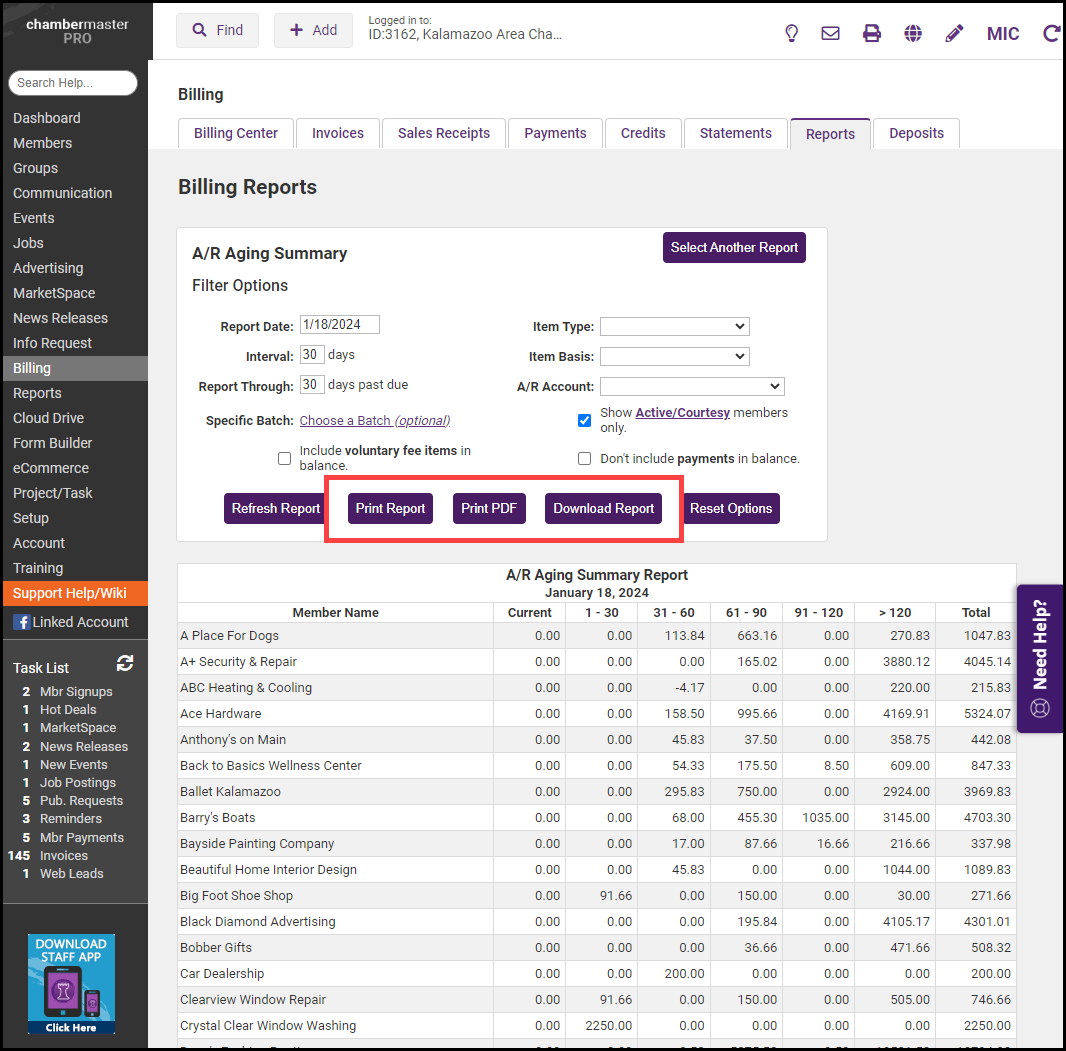Click the pencil edit icon
This screenshot has height=1051, width=1066.
[954, 33]
